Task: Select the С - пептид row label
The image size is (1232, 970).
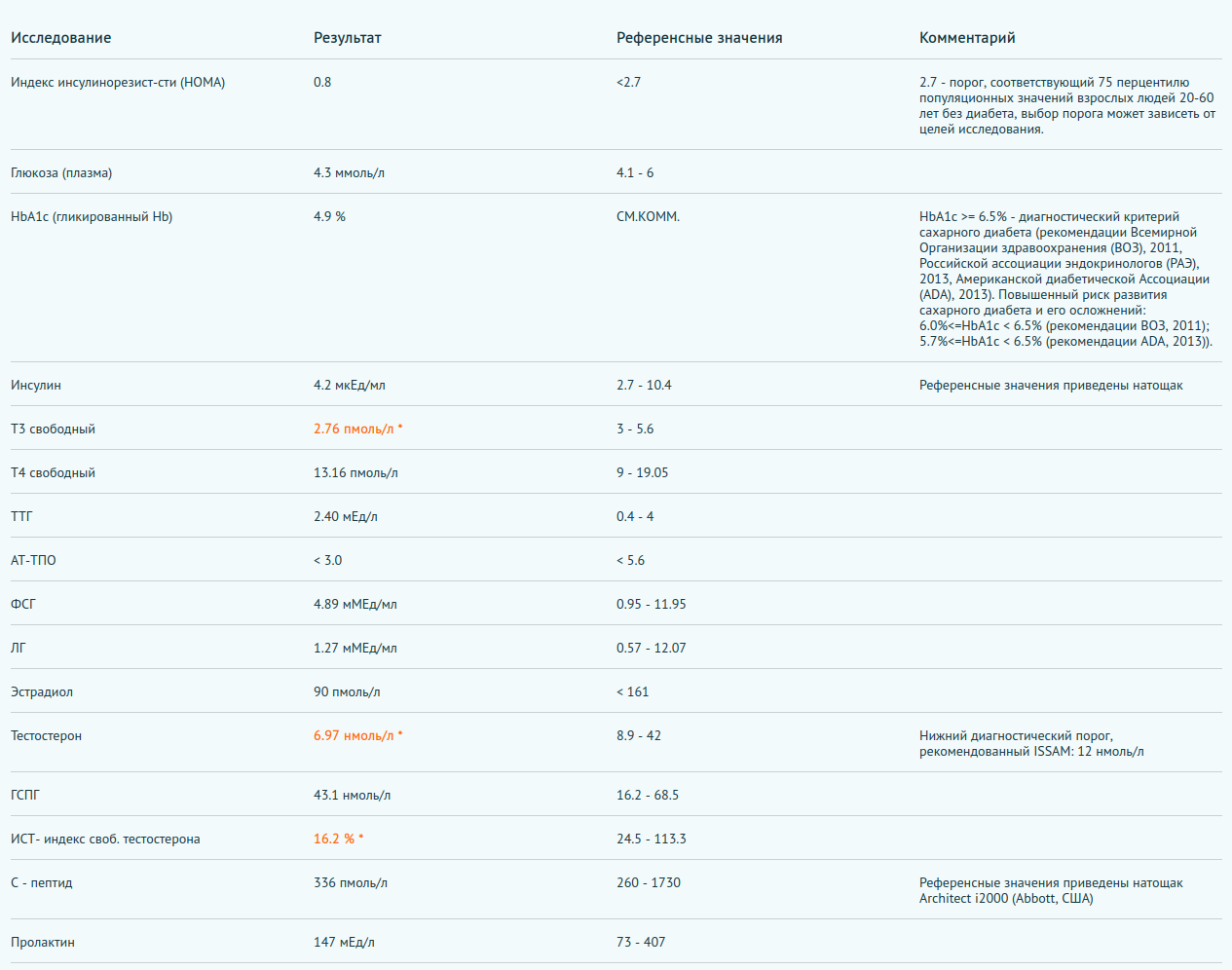Action: (x=42, y=883)
